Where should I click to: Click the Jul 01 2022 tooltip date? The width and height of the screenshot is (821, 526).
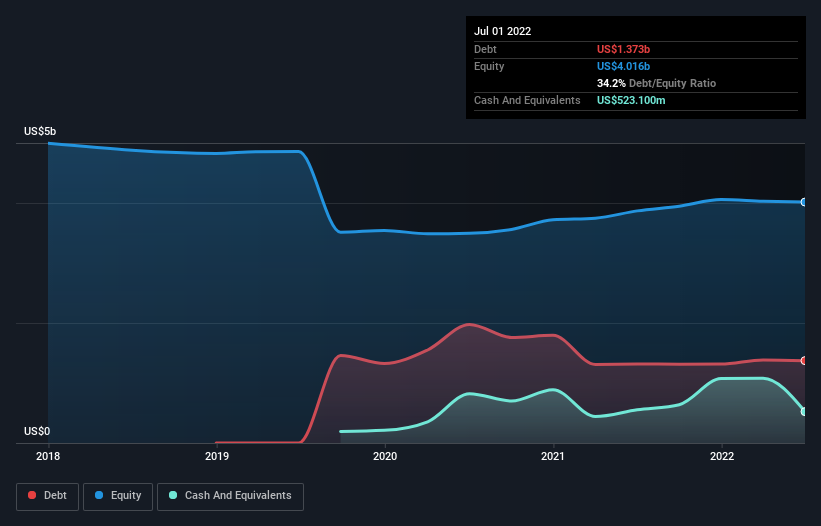[x=503, y=31]
